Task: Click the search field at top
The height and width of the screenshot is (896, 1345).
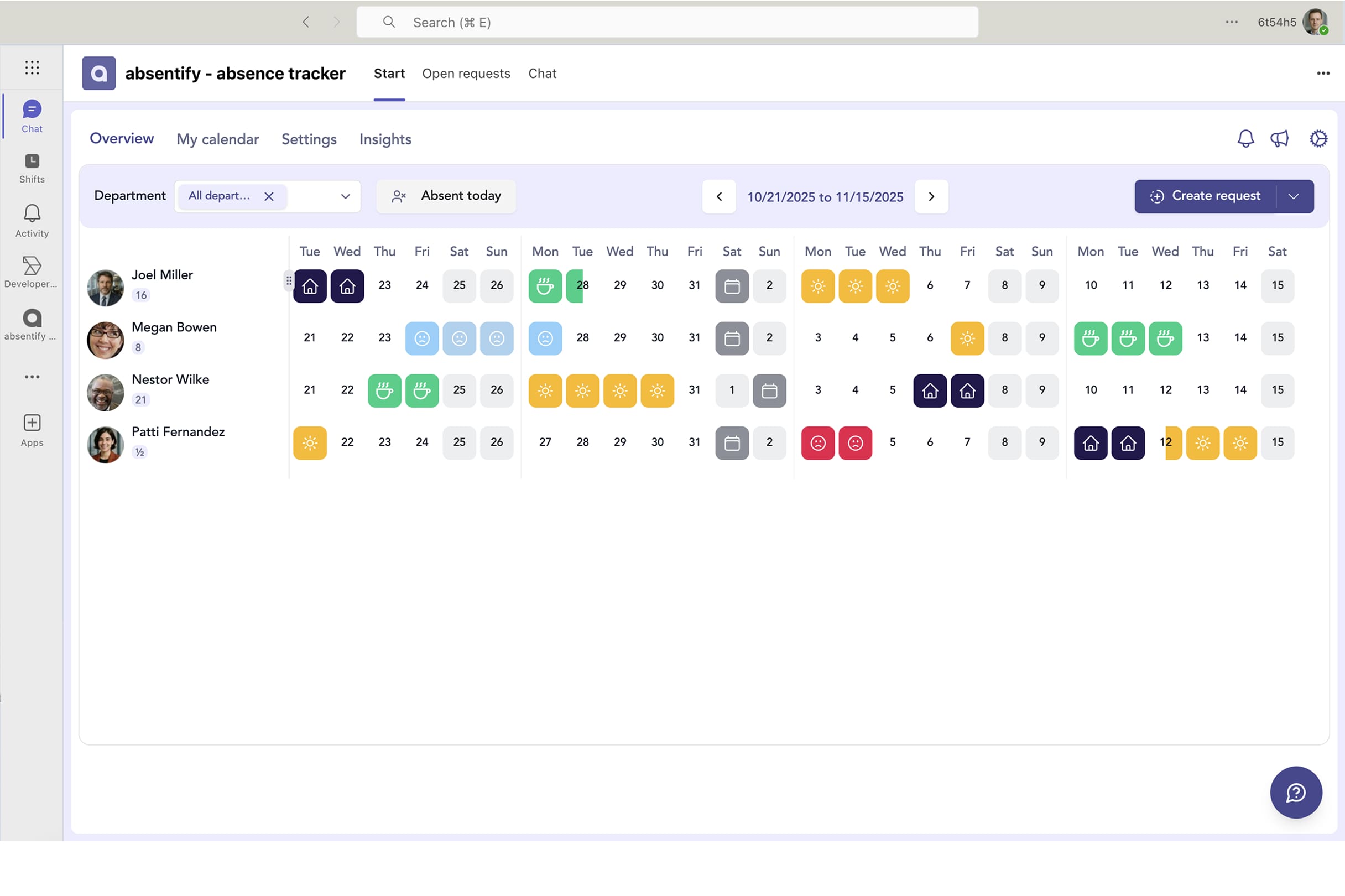Action: [x=666, y=22]
